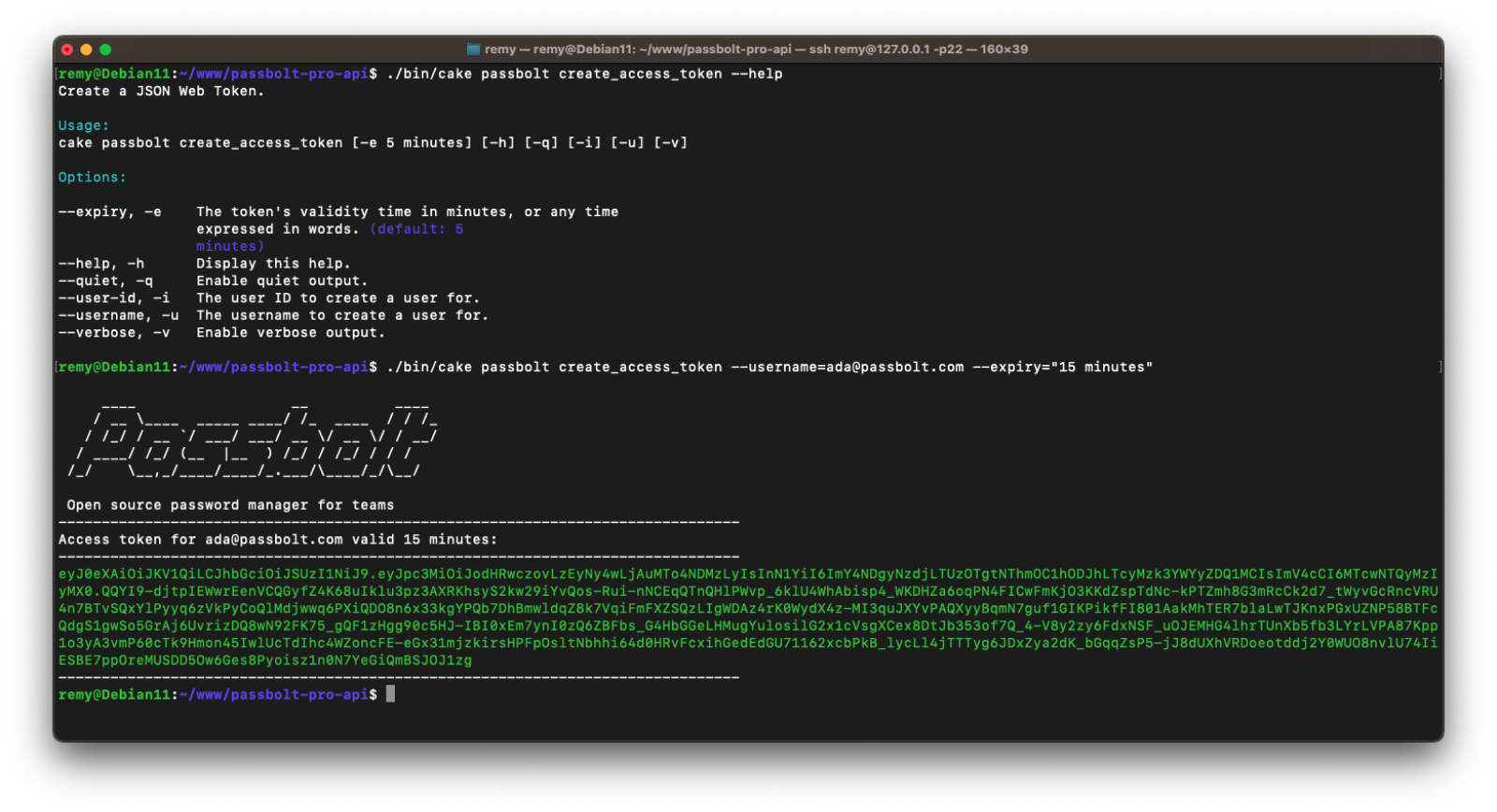Click 'Access token for ada@passbolt.com valid 15 minutes:'

(278, 540)
